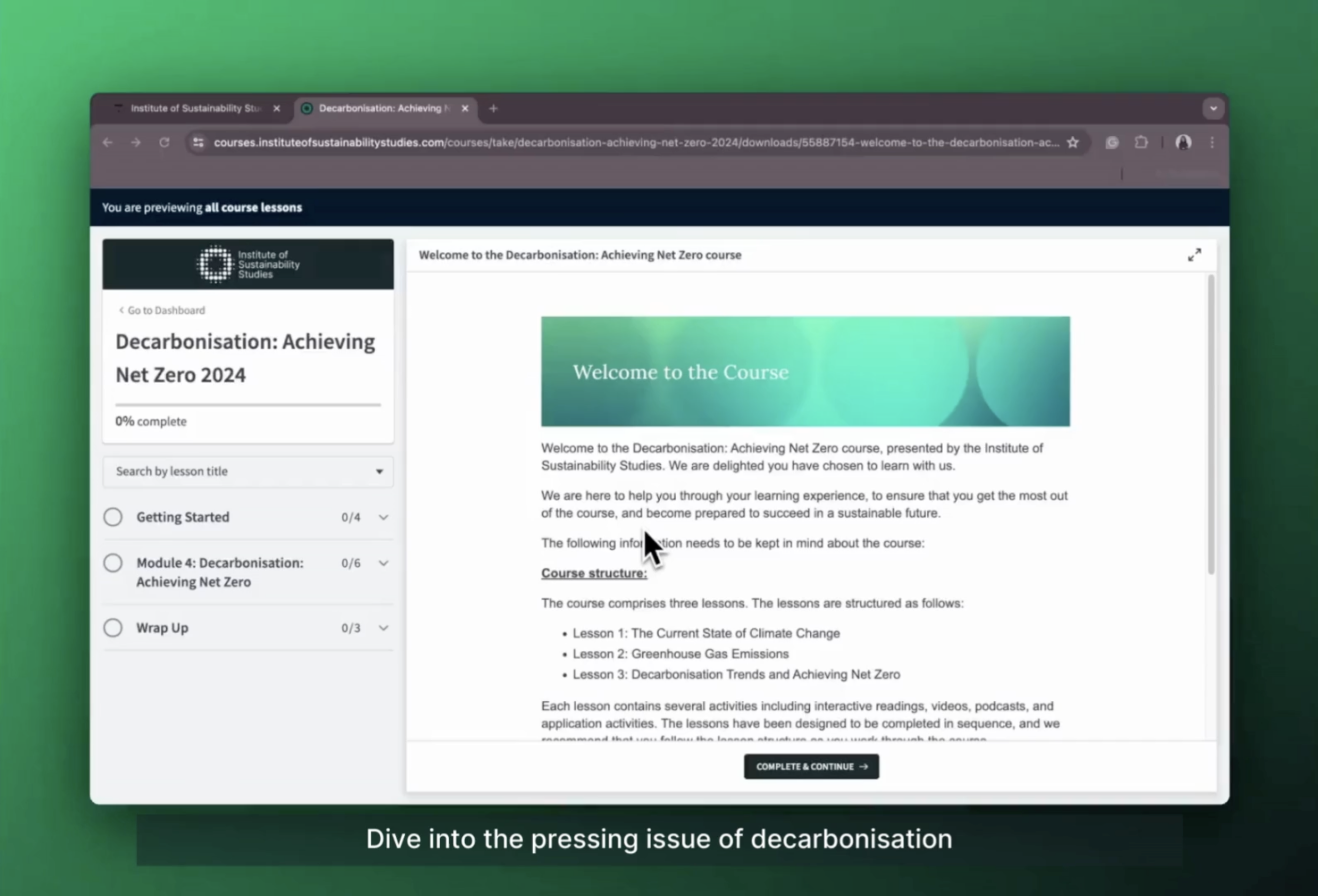Open the Search by lesson title dropdown
Screen dimensions: 1318x896
(x=248, y=472)
